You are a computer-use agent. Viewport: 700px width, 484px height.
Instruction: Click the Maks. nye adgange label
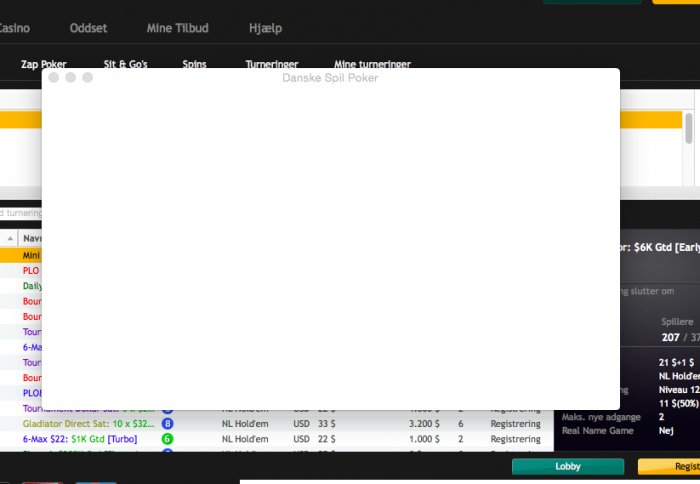601,417
